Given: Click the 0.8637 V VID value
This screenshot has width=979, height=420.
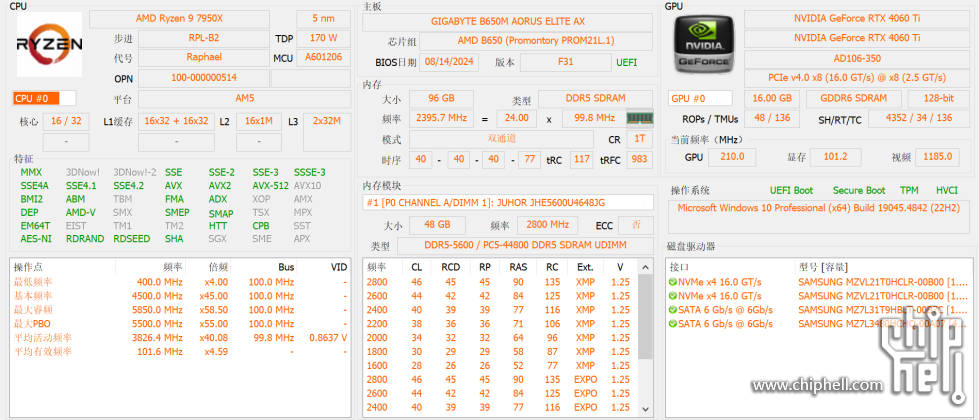Looking at the screenshot, I should (x=328, y=338).
